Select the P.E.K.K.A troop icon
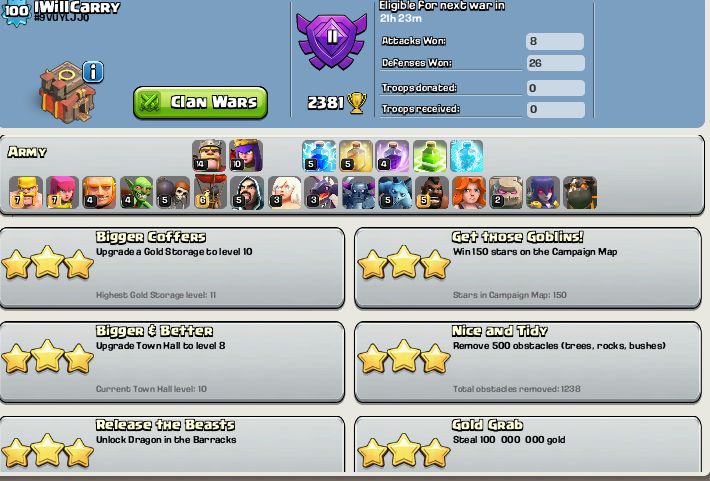This screenshot has height=481, width=710. tap(358, 192)
